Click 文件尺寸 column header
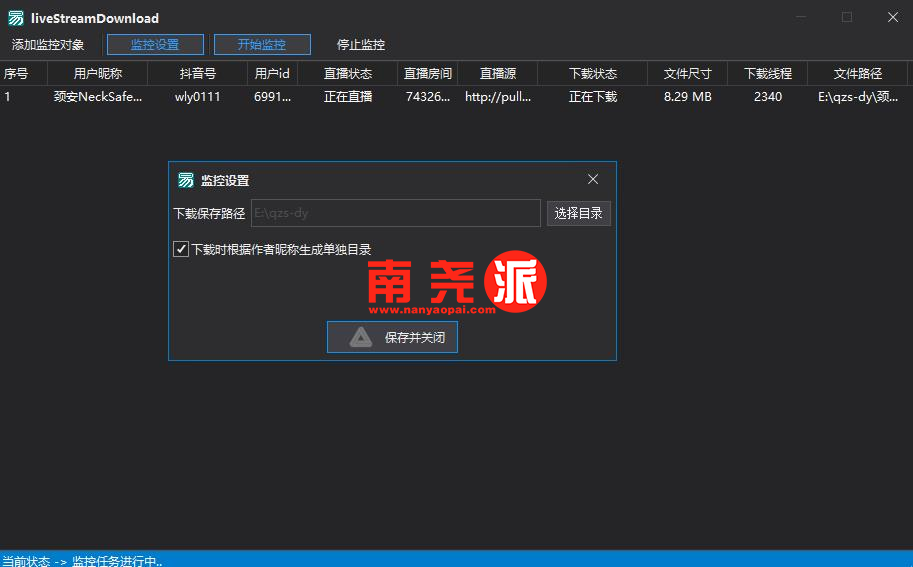Viewport: 913px width, 567px height. point(688,73)
